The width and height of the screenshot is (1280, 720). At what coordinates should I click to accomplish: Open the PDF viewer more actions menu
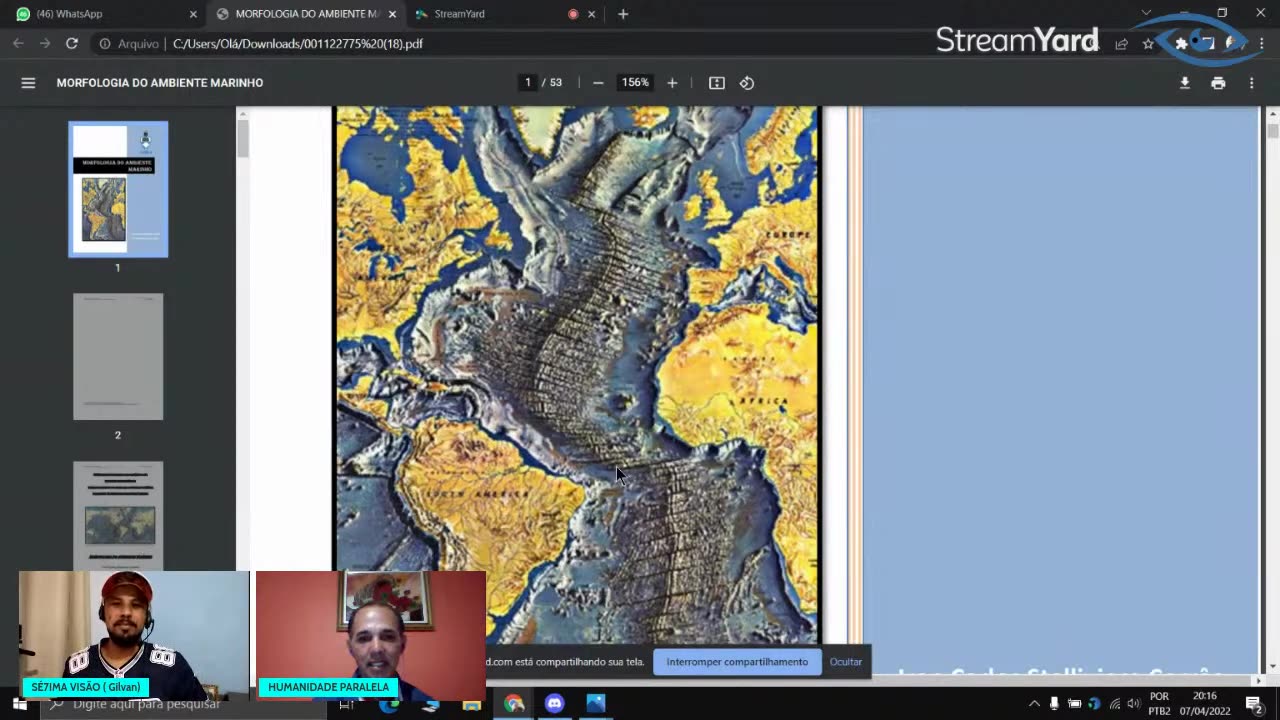tap(1251, 83)
